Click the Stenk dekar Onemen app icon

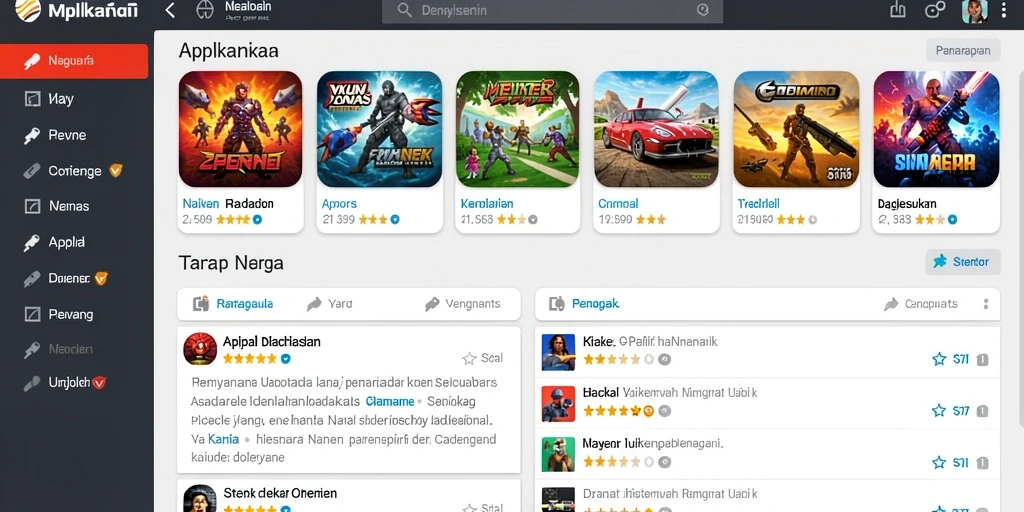(x=200, y=499)
